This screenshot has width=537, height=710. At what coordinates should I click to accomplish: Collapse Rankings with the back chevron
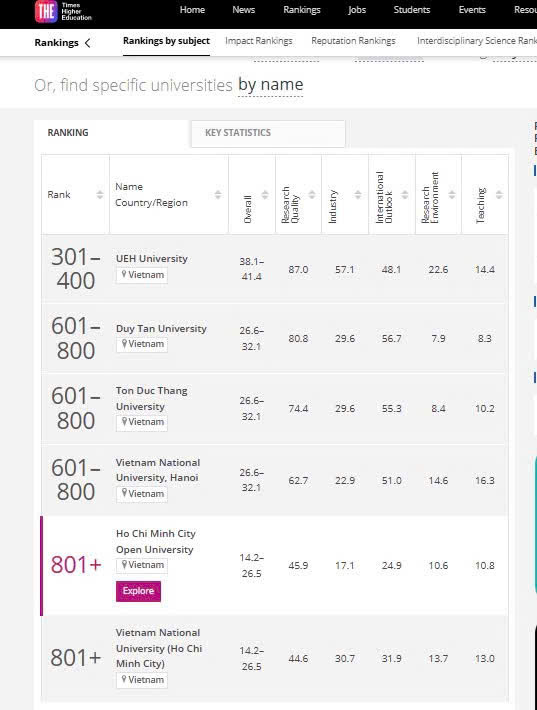point(88,43)
